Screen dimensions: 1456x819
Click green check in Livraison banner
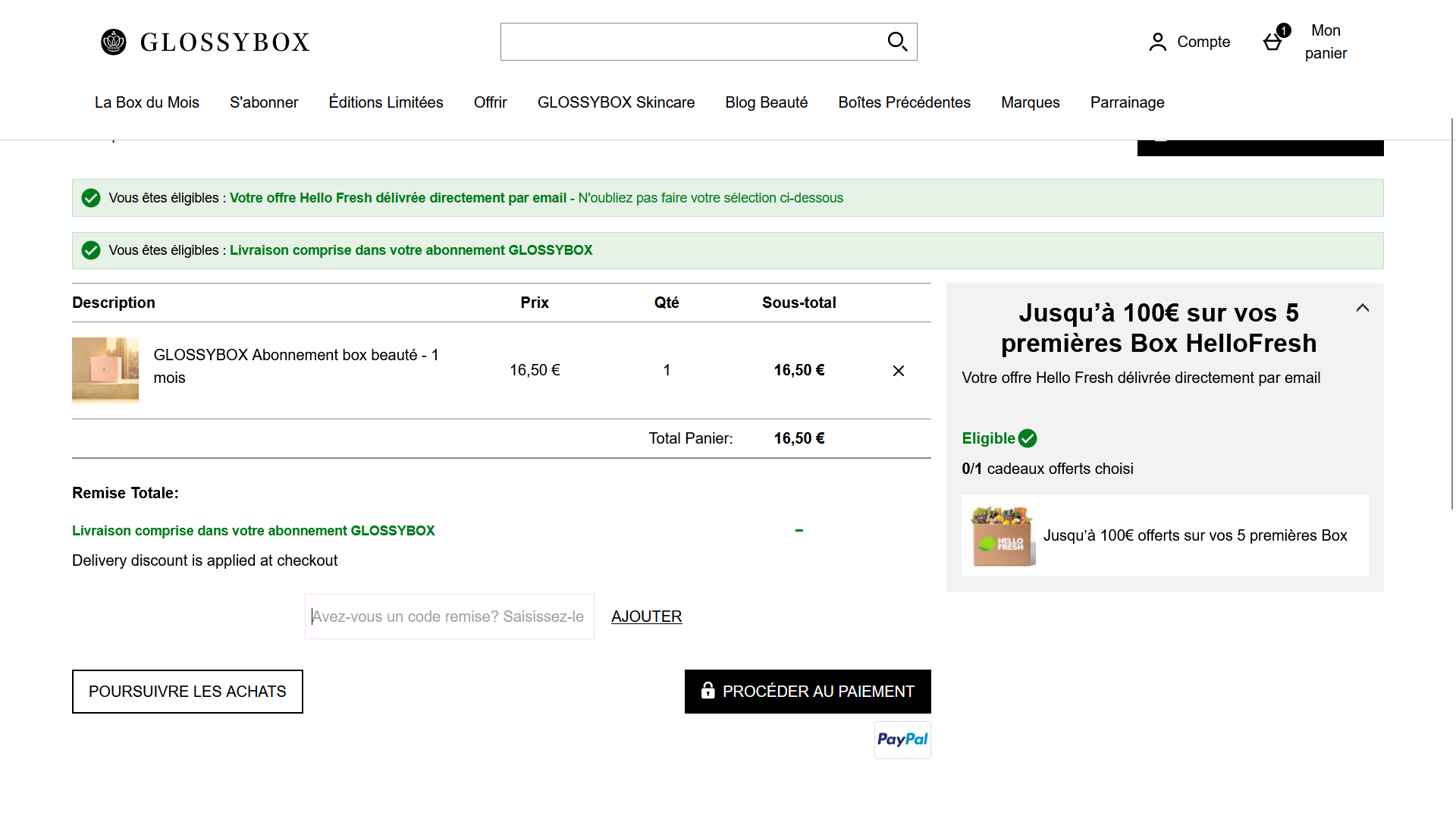click(91, 250)
